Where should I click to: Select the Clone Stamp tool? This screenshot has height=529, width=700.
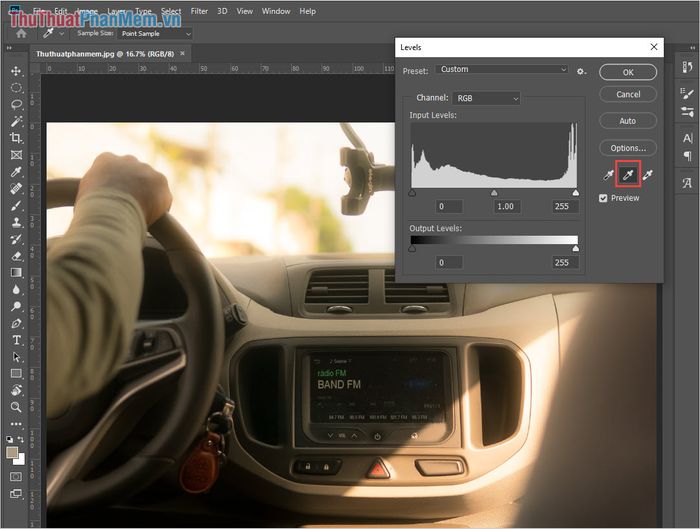point(16,222)
